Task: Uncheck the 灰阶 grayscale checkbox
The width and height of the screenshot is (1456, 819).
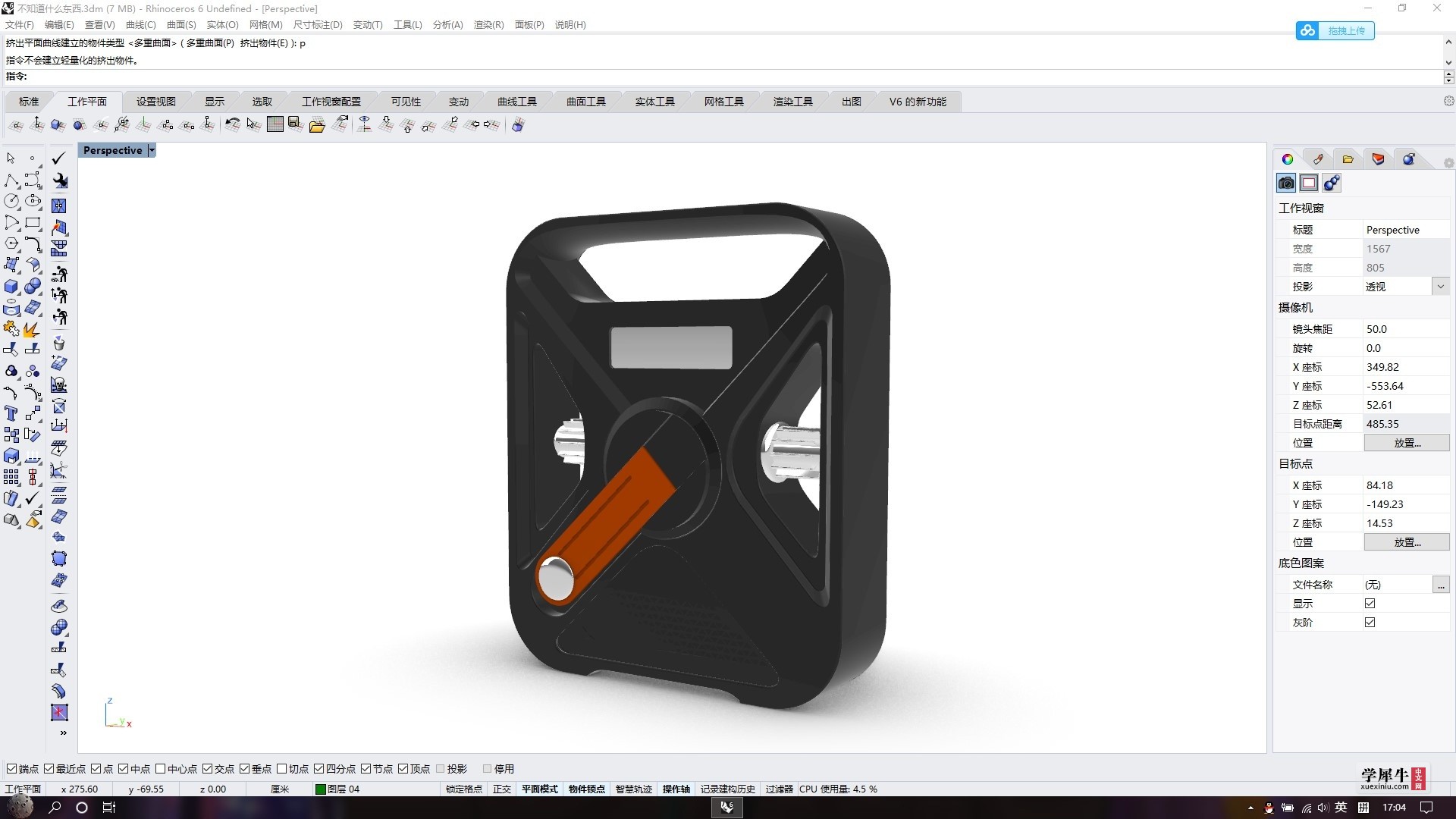Action: click(x=1370, y=623)
